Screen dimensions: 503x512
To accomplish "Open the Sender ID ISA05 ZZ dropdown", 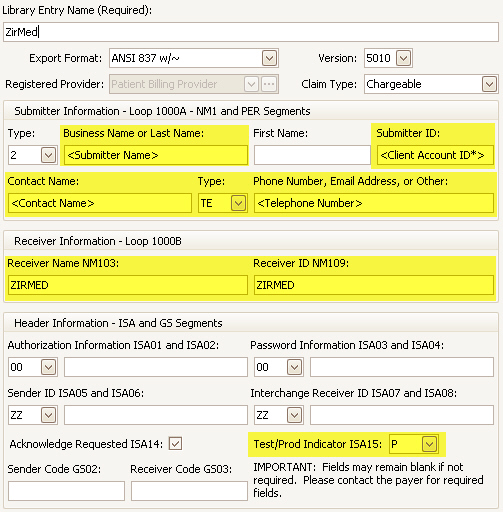I will [48, 415].
